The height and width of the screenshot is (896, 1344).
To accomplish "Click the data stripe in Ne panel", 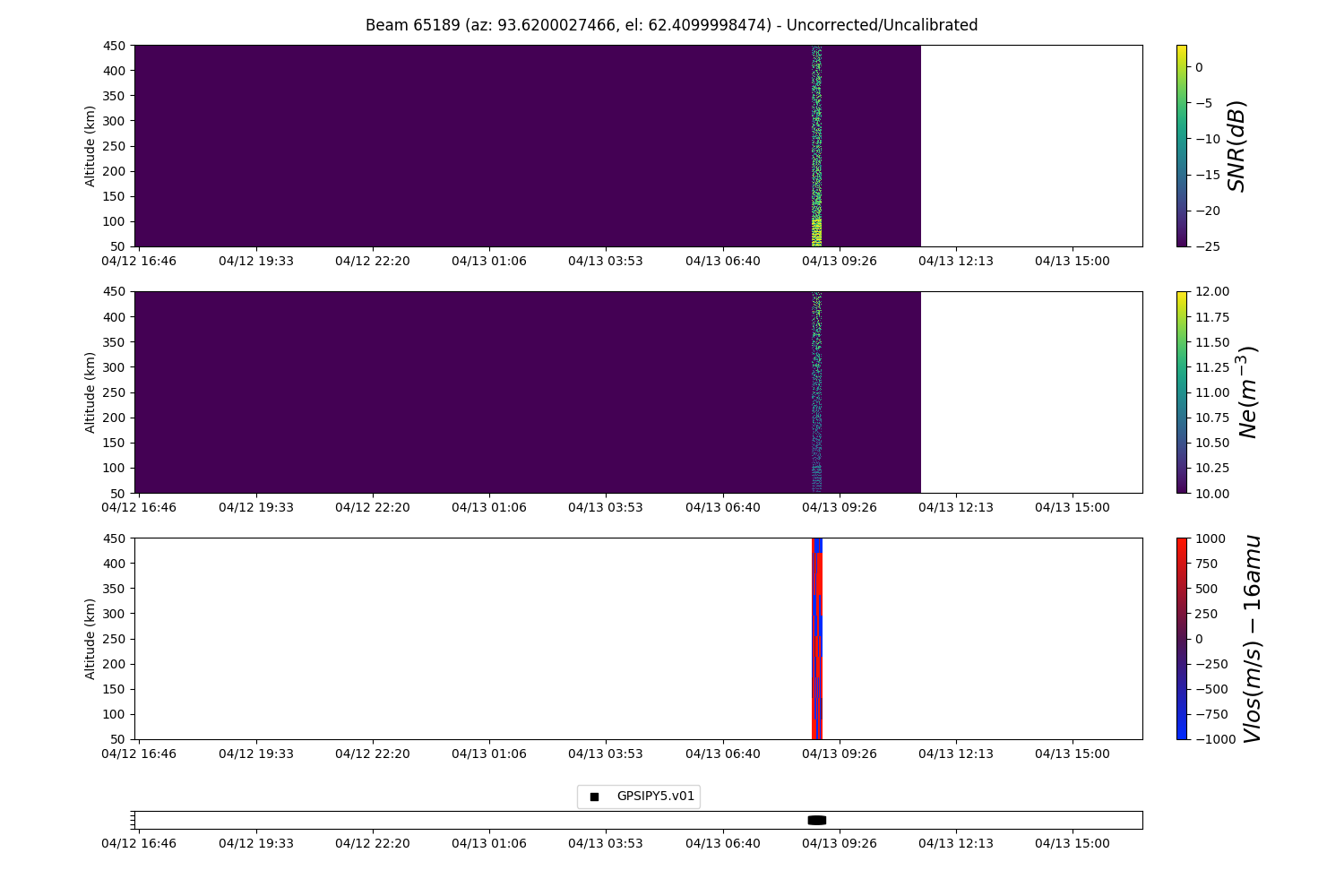I will (816, 392).
